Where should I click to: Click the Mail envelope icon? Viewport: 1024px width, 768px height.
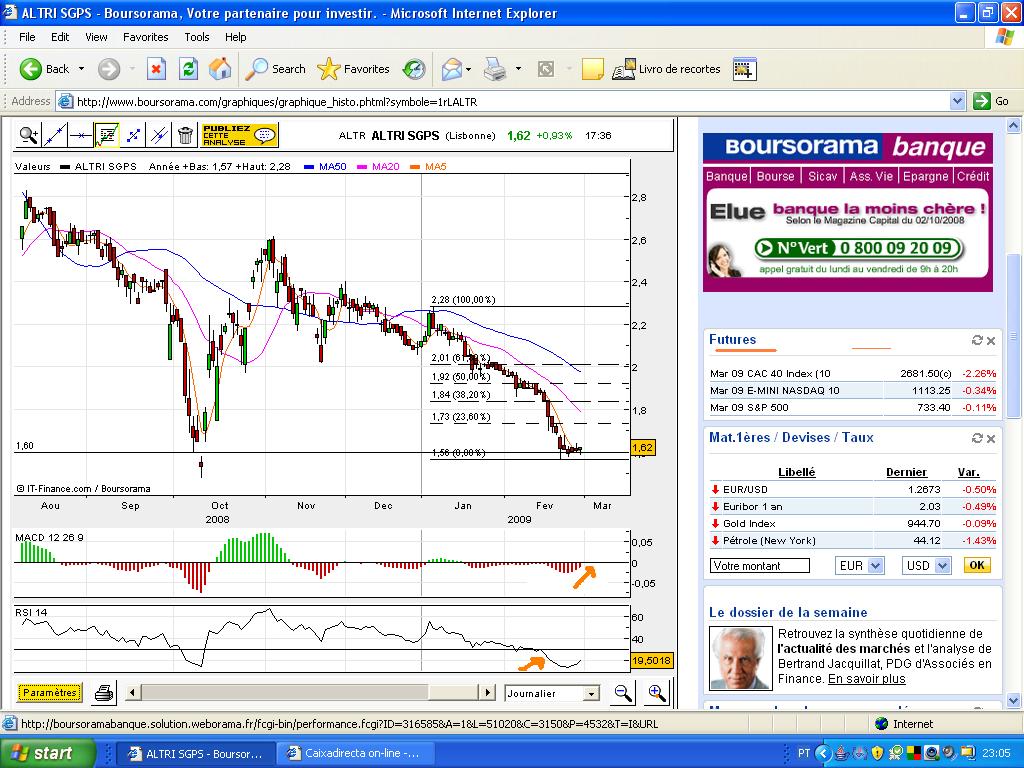(x=452, y=69)
